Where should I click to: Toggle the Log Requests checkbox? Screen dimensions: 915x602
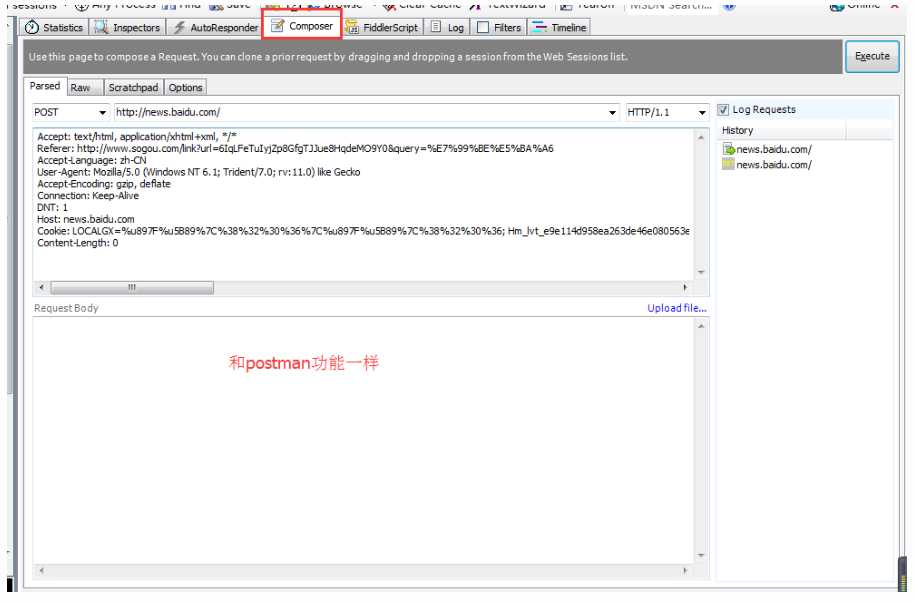(x=723, y=110)
